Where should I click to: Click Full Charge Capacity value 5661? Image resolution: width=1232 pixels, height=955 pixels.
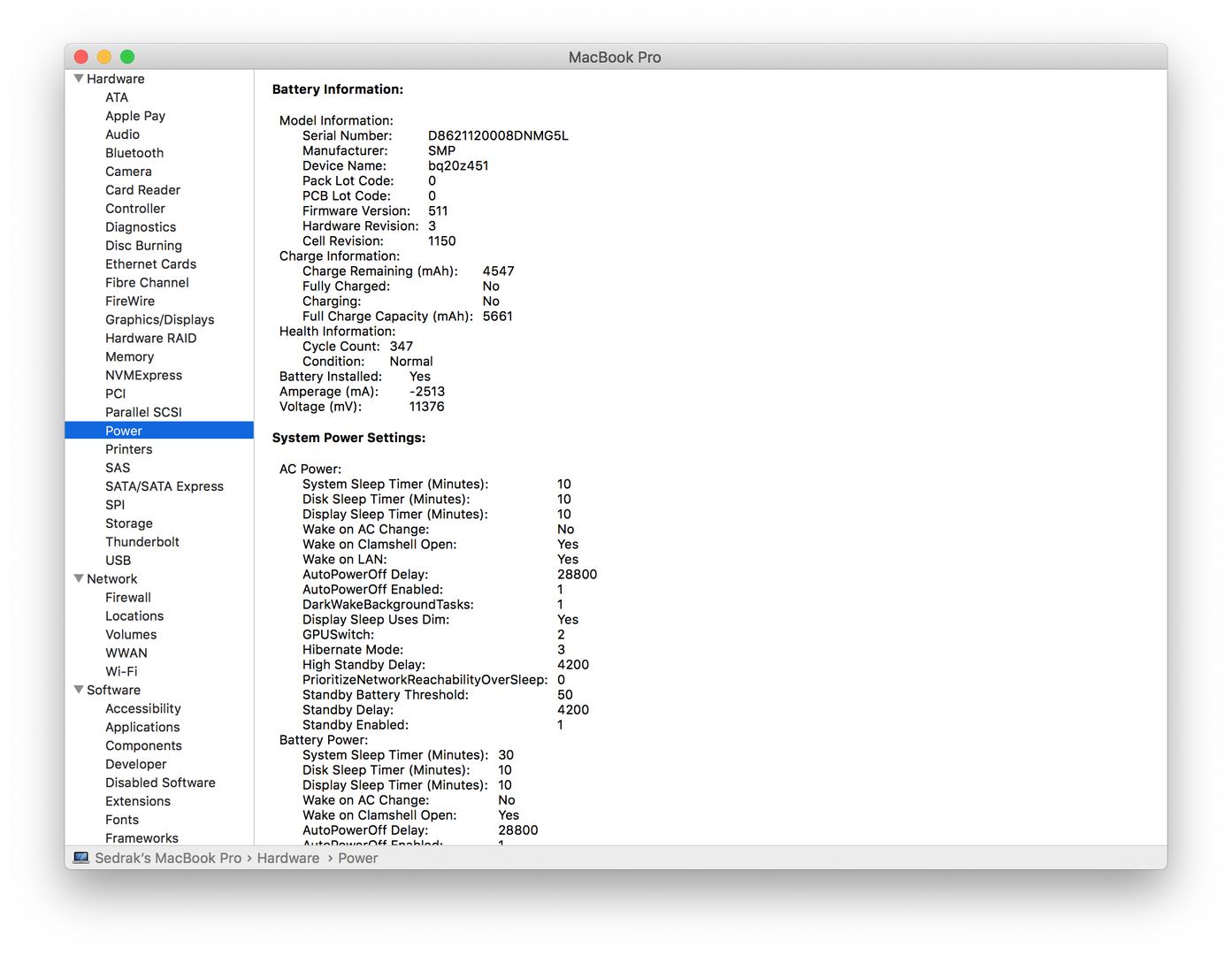coord(498,317)
